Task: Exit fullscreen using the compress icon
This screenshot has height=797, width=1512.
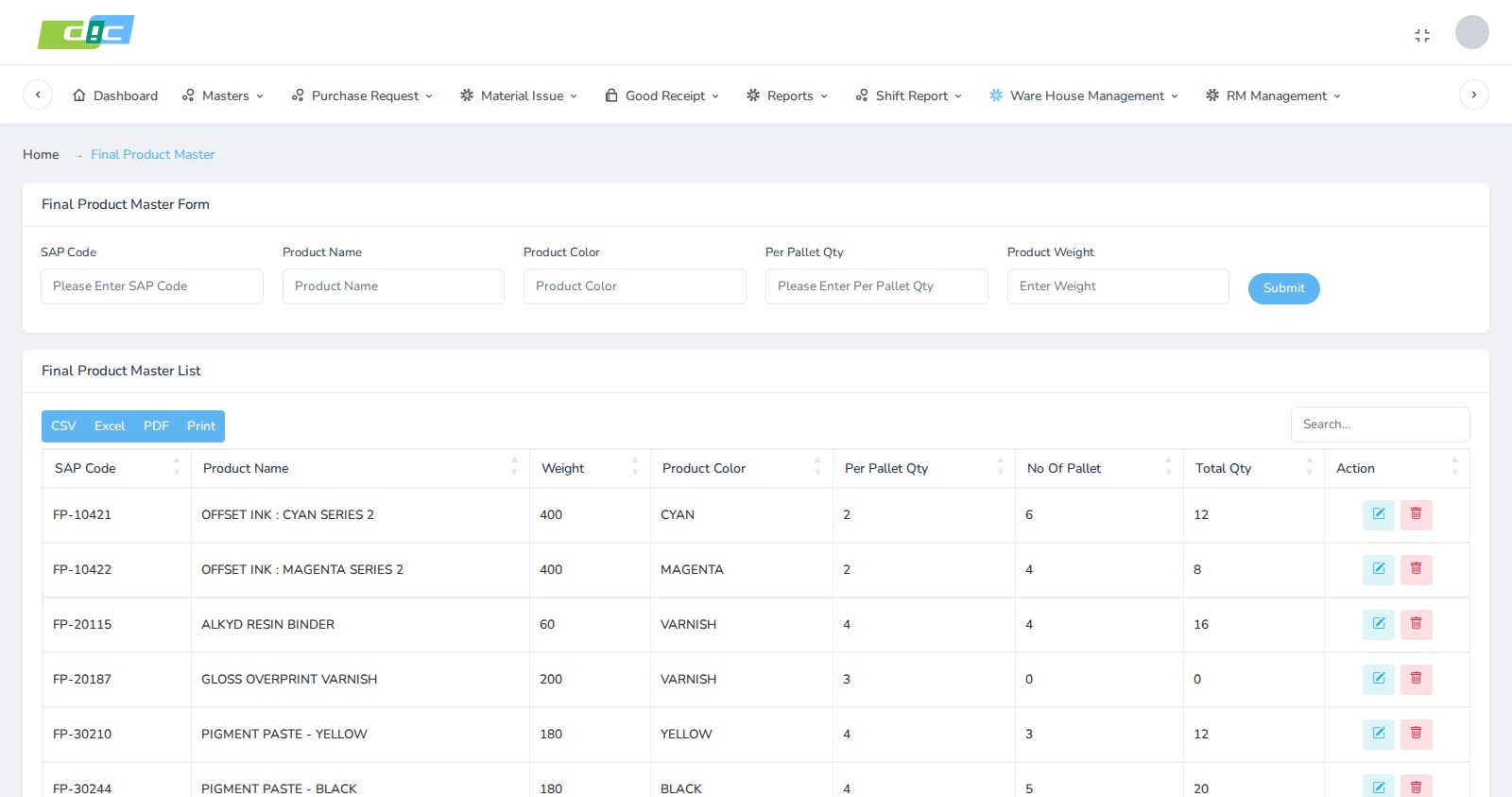Action: click(x=1422, y=35)
